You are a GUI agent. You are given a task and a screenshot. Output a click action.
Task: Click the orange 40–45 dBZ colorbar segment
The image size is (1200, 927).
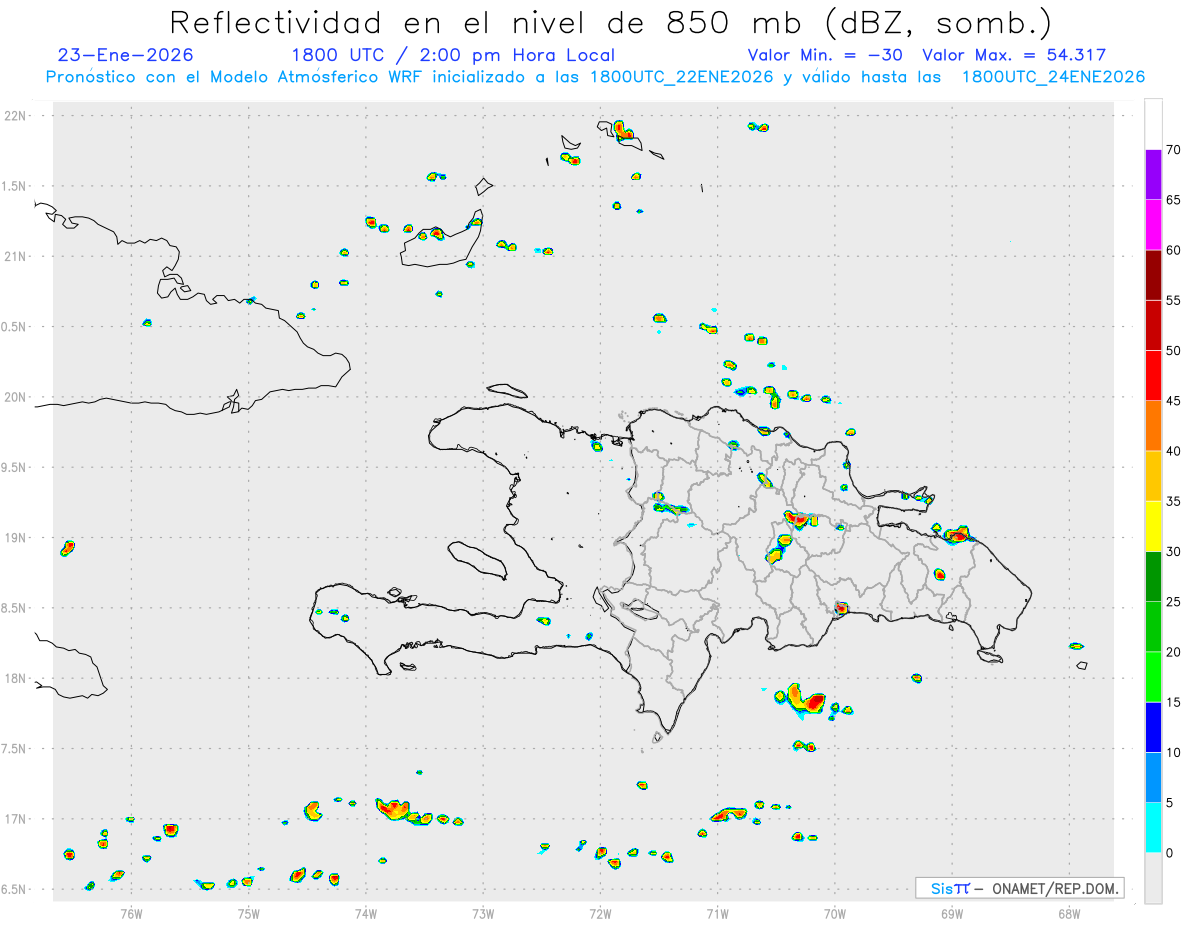(1153, 426)
